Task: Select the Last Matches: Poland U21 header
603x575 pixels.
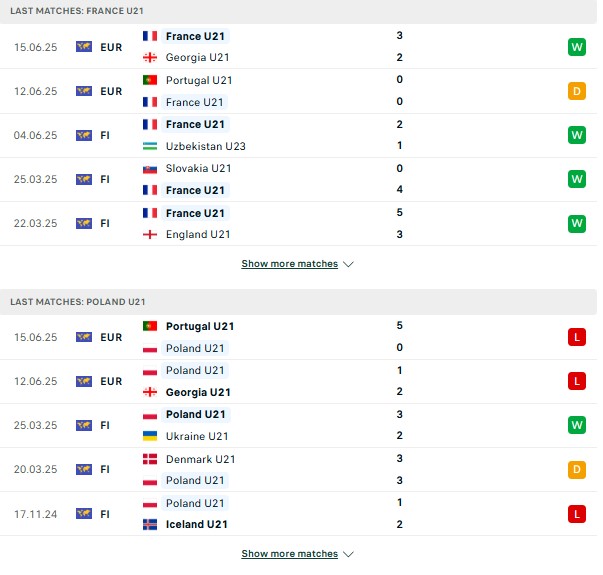Action: 78,302
